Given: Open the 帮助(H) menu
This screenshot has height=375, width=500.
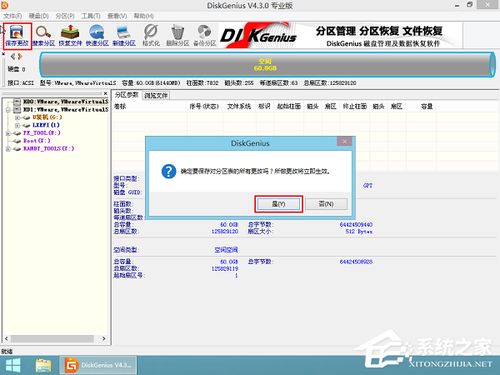Looking at the screenshot, I should [144, 16].
